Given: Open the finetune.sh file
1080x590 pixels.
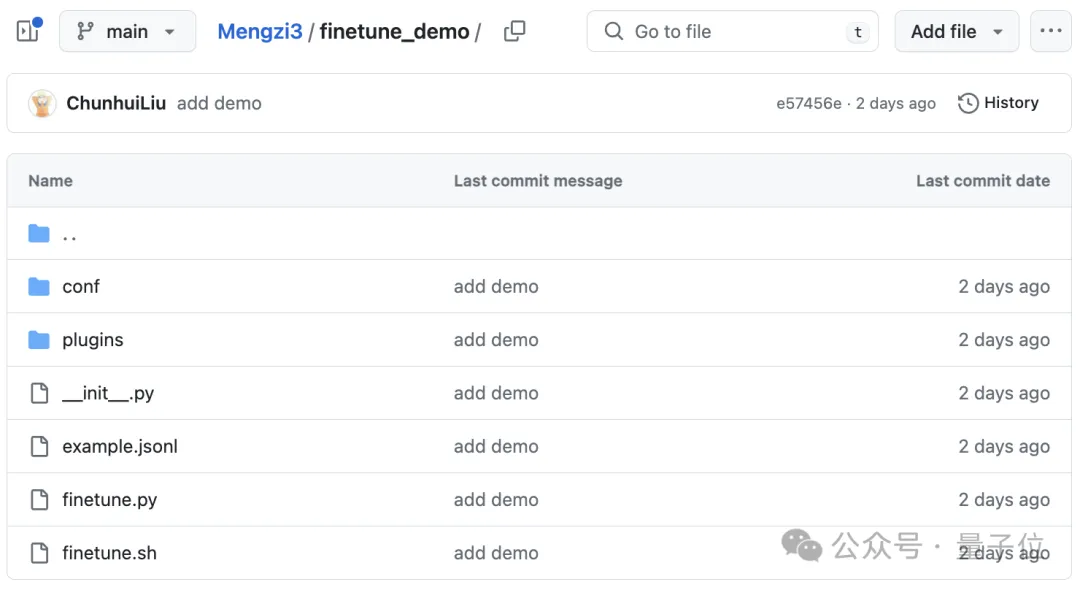Looking at the screenshot, I should click(109, 553).
